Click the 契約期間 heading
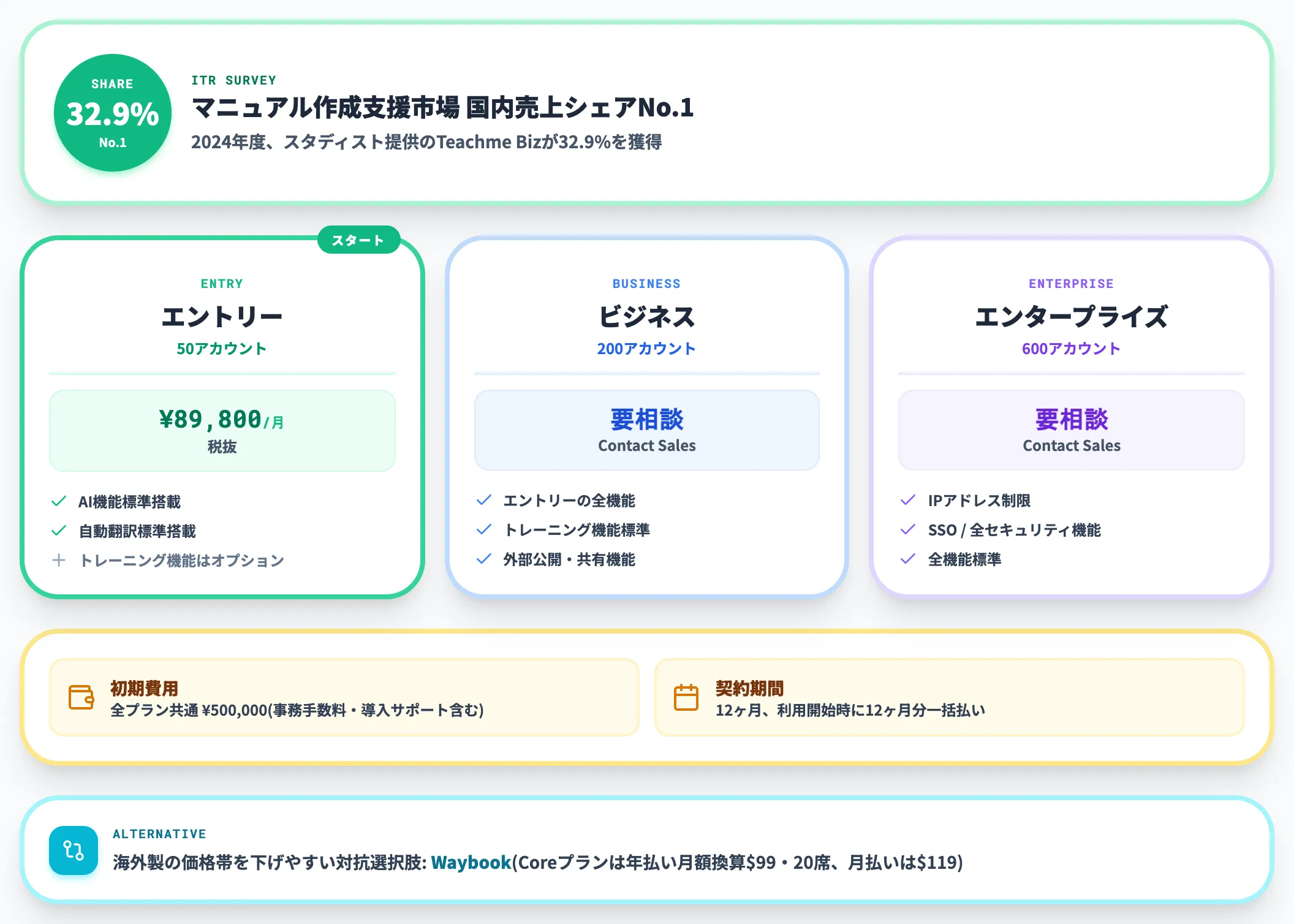This screenshot has width=1294, height=924. (750, 688)
